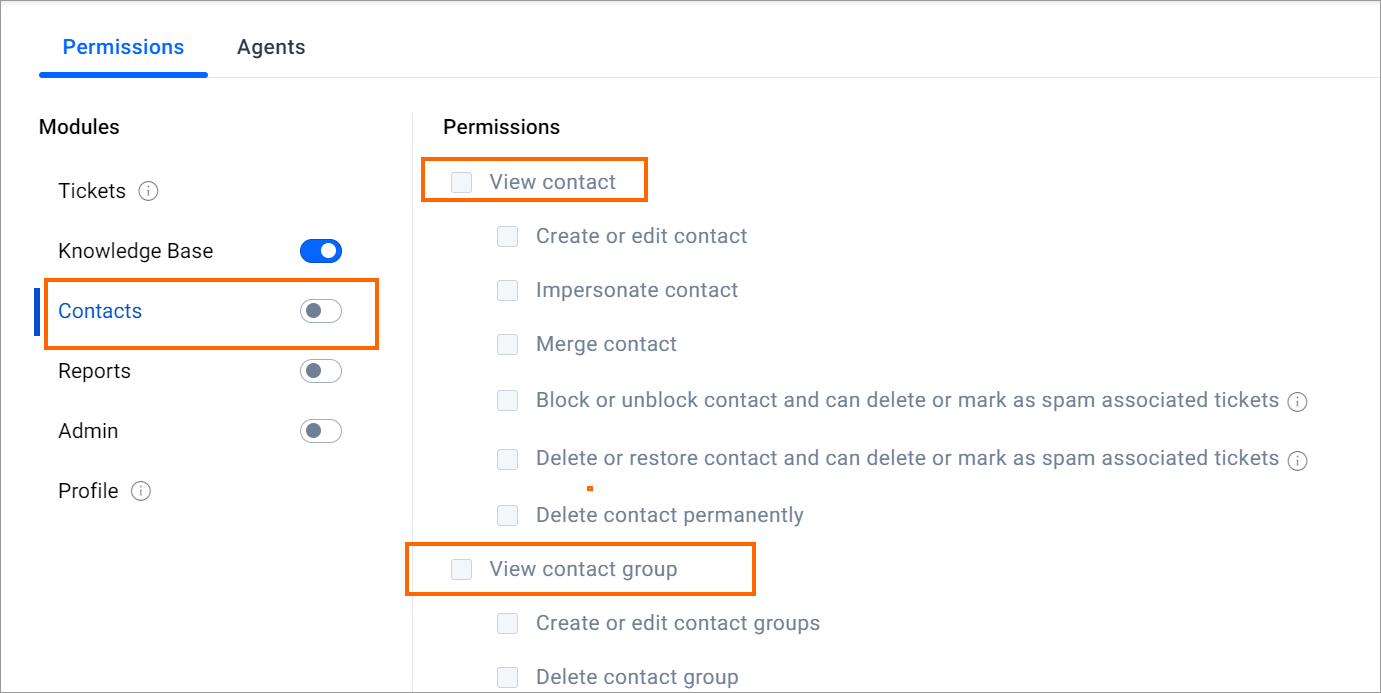
Task: Check Create or edit contact groups box
Action: pos(508,623)
